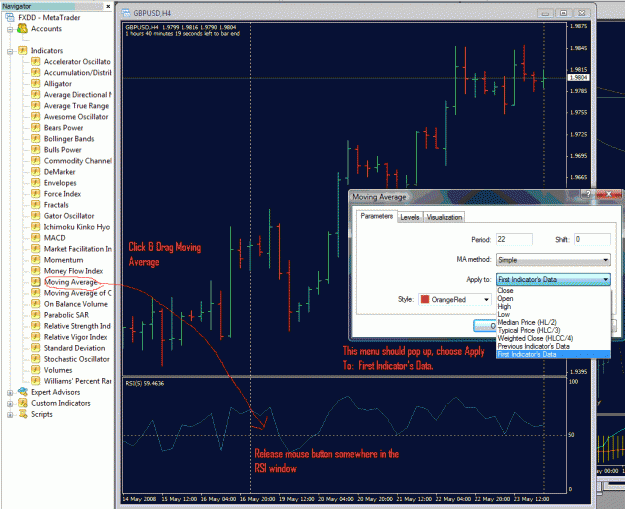Viewport: 625px width, 509px height.
Task: Switch to the Levels tab
Action: [x=410, y=217]
